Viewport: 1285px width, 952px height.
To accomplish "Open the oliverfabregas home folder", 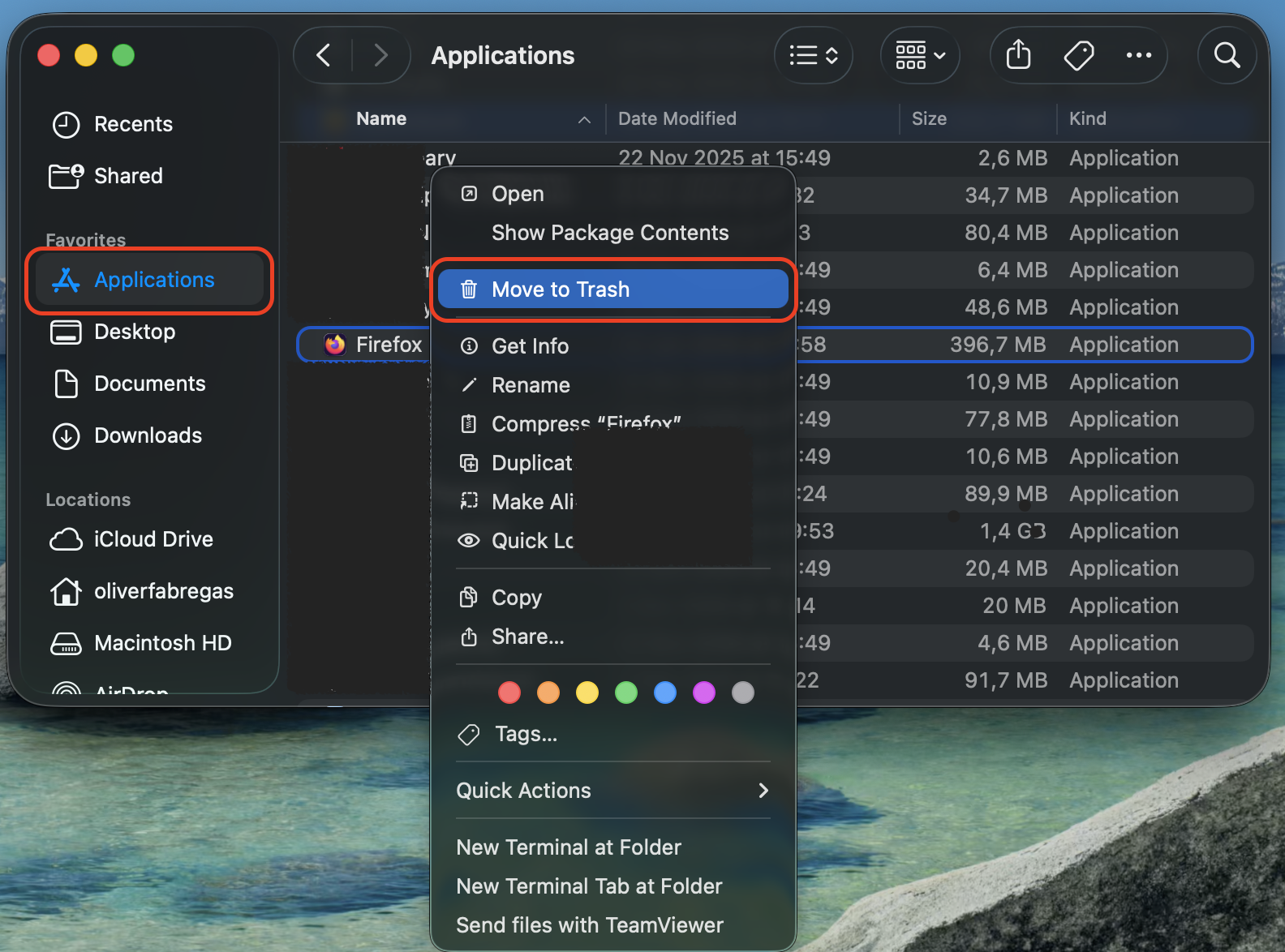I will 149,591.
